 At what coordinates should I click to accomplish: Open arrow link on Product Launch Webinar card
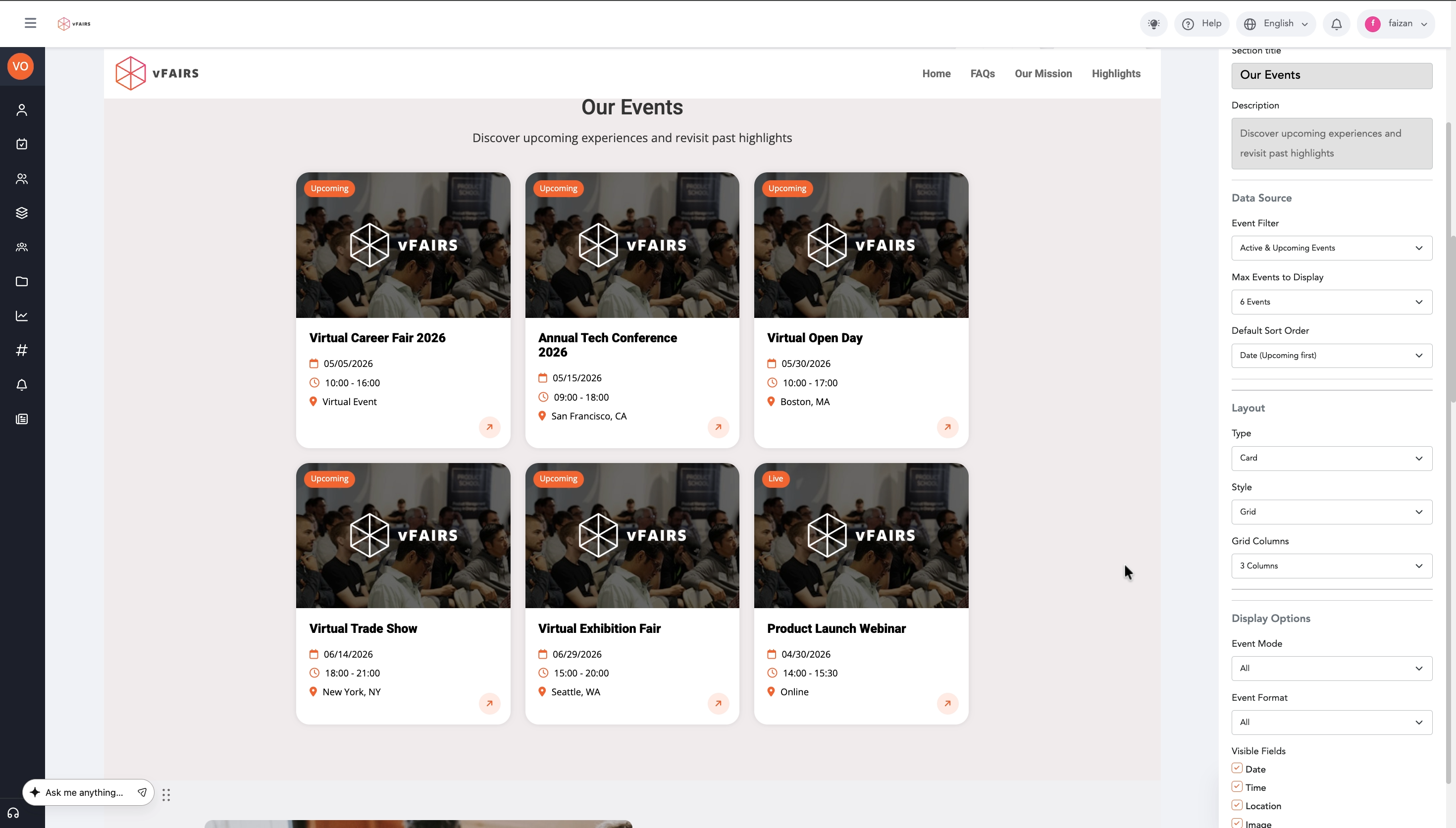[948, 704]
